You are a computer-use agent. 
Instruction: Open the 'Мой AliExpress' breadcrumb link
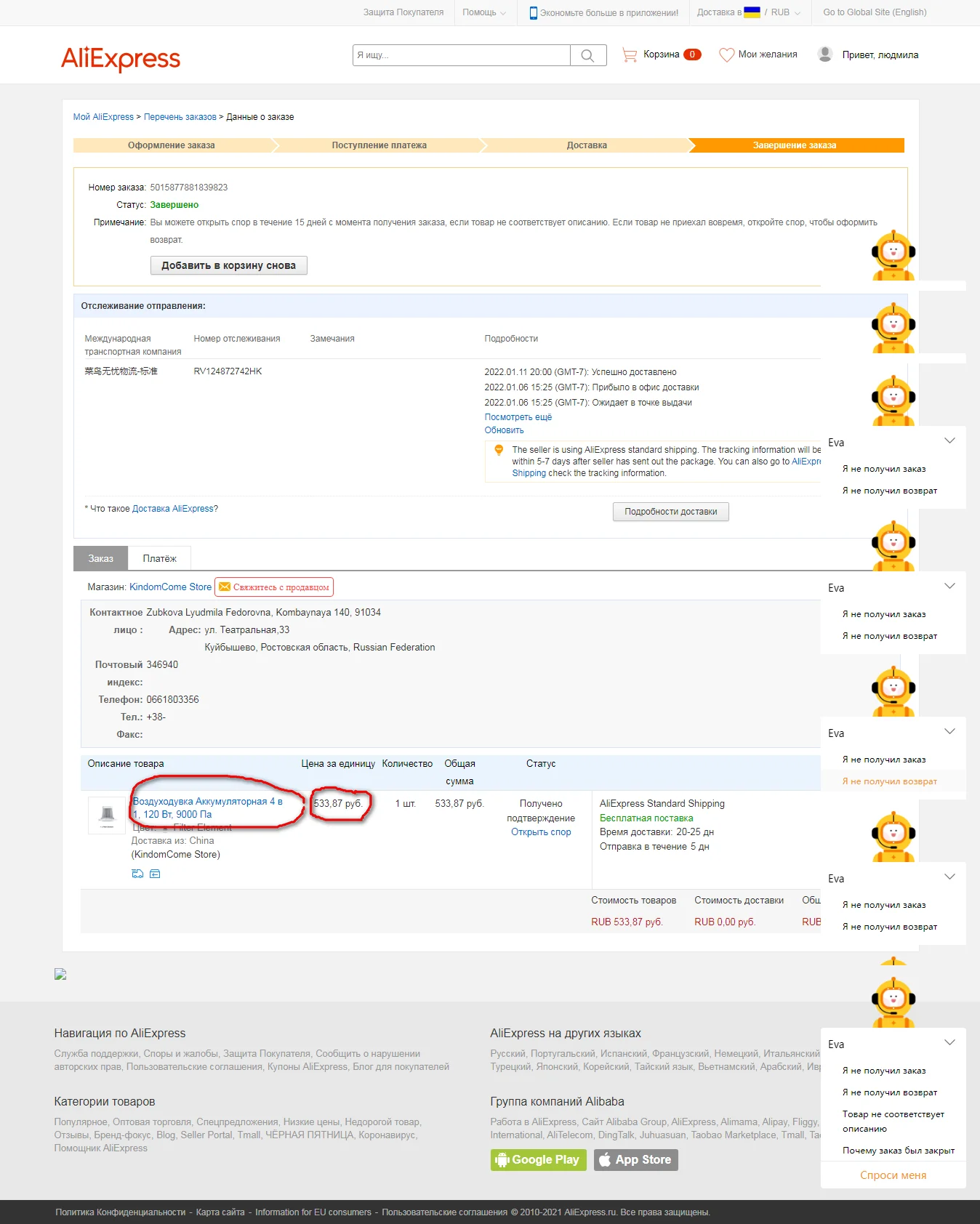103,117
